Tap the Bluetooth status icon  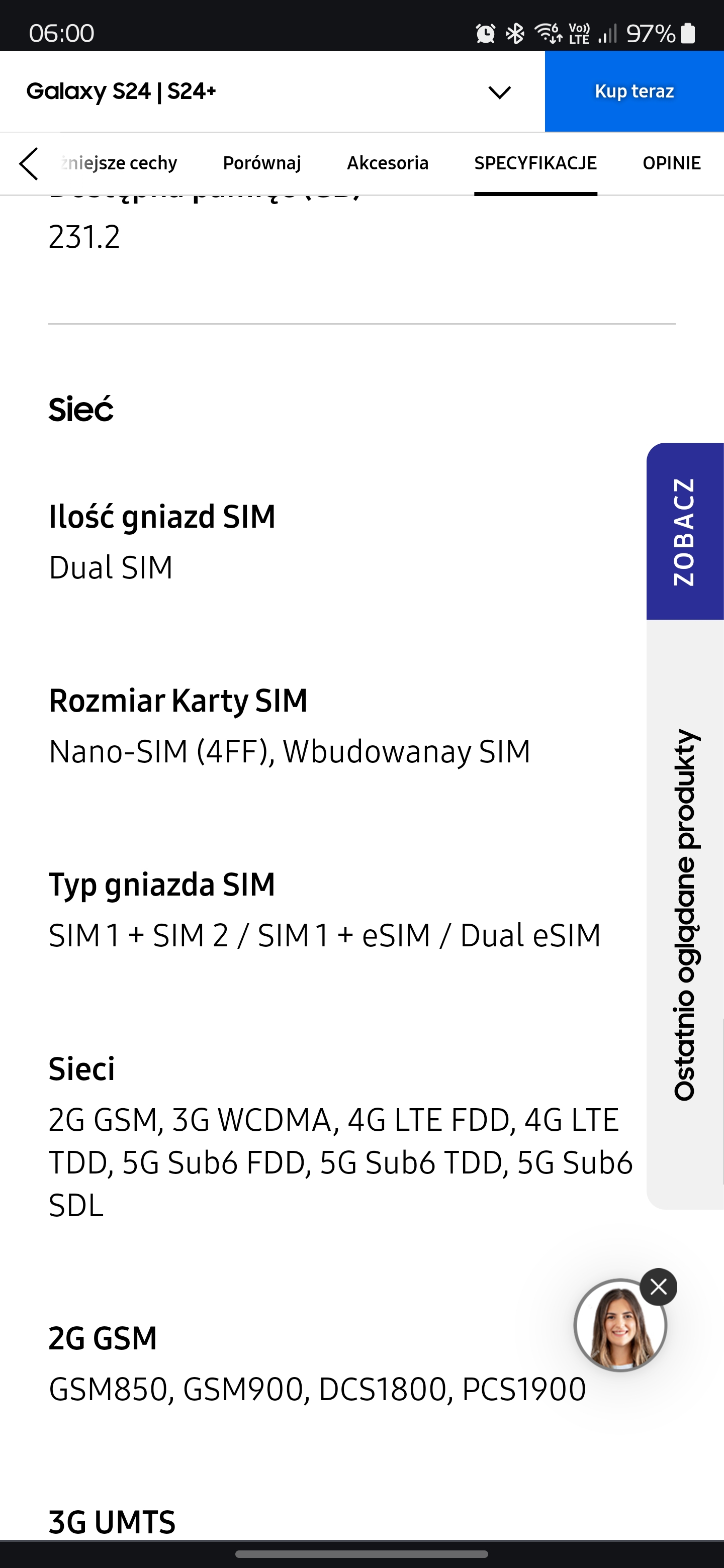[x=514, y=34]
